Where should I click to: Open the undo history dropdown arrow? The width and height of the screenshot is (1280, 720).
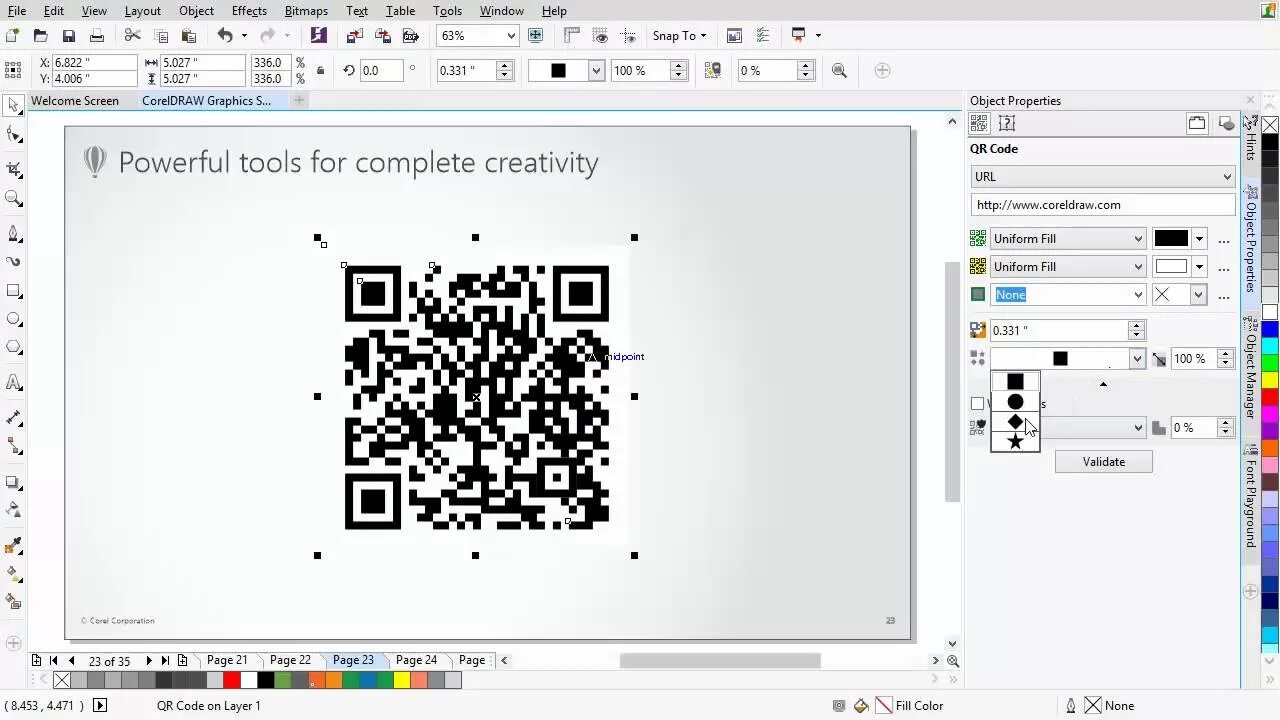click(x=244, y=35)
